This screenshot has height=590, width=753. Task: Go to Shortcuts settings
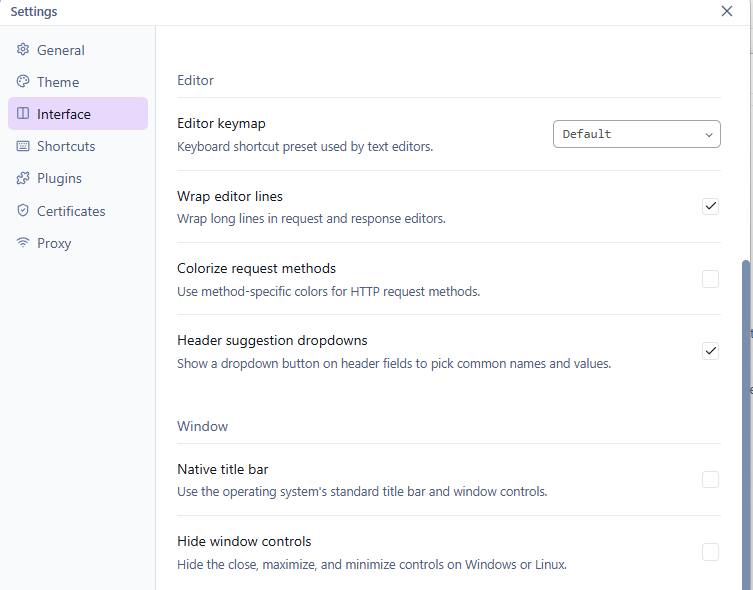click(x=78, y=146)
